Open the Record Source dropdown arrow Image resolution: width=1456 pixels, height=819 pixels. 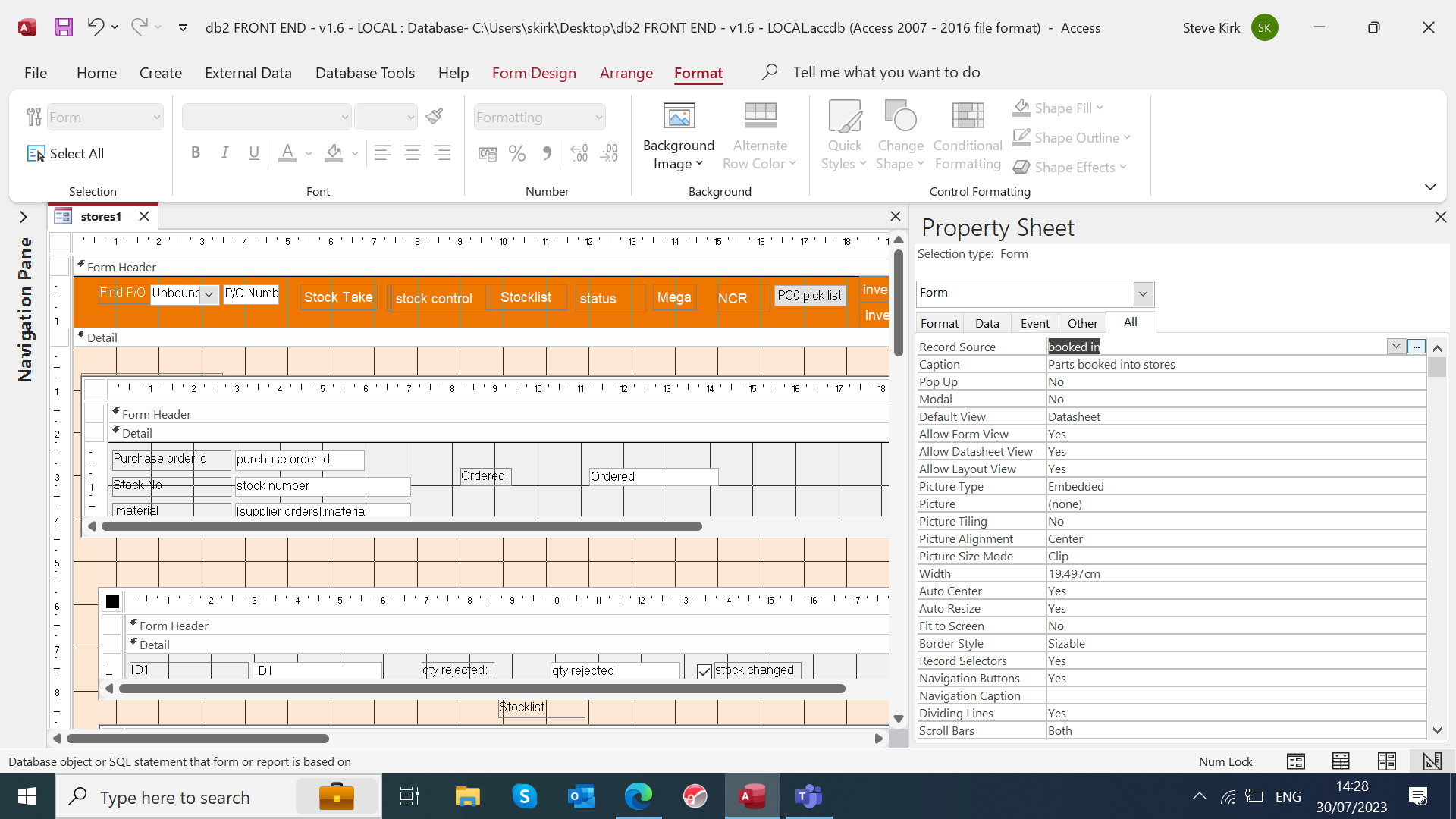1396,347
